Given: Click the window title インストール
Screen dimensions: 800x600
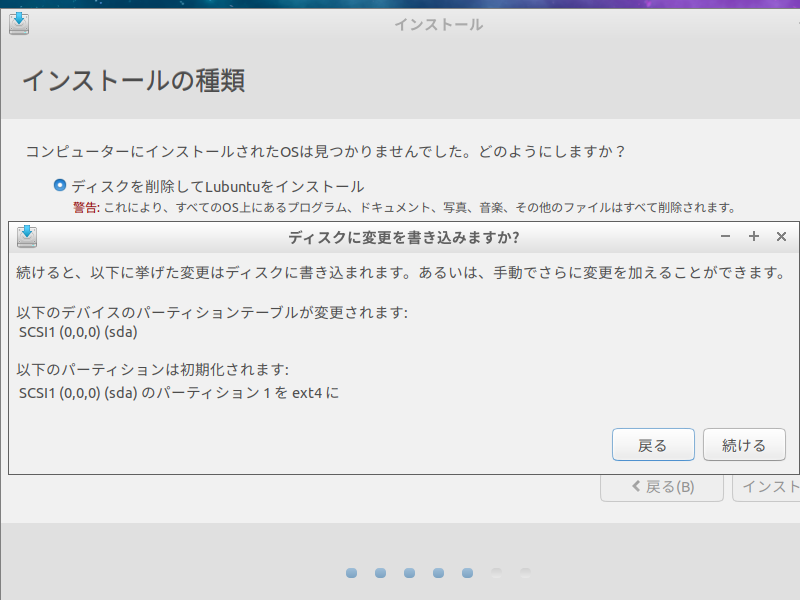Looking at the screenshot, I should [x=439, y=24].
